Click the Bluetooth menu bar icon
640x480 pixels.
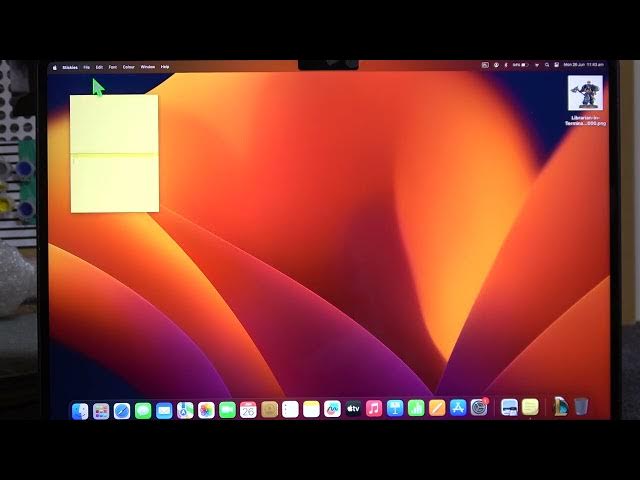[506, 65]
